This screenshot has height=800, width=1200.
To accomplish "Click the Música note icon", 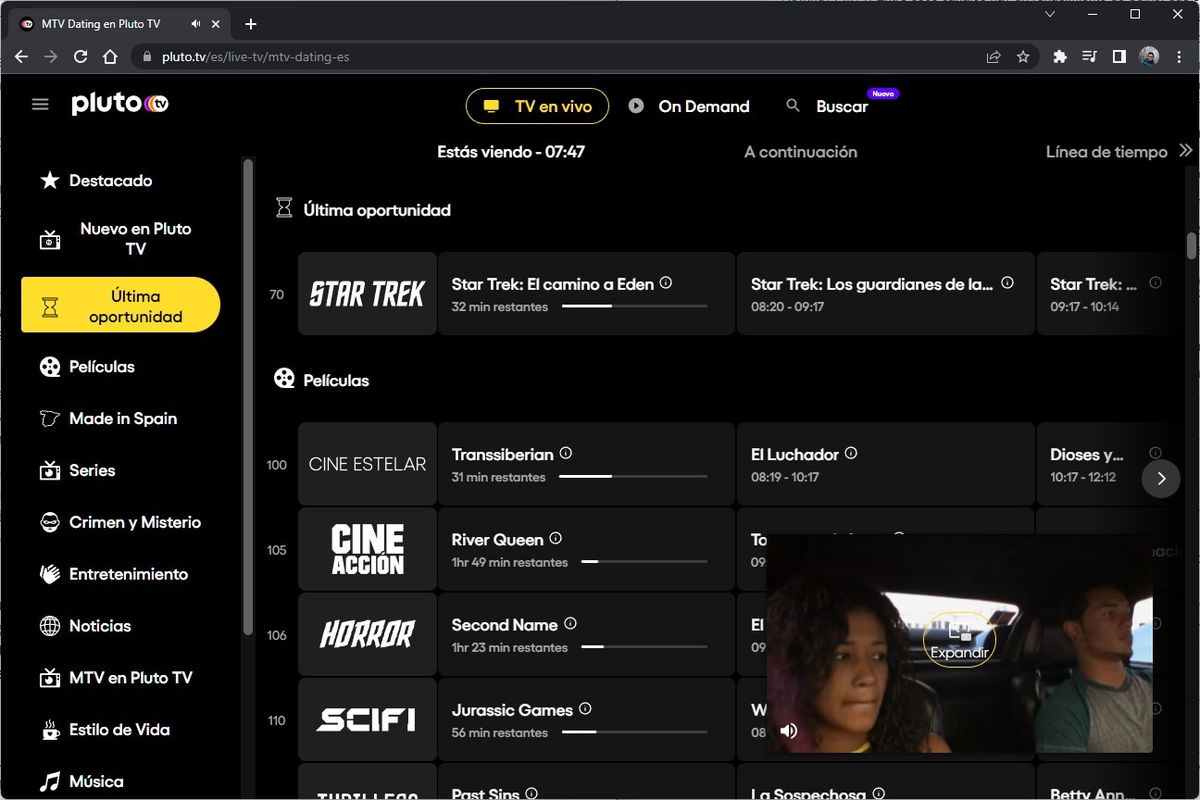I will (49, 780).
